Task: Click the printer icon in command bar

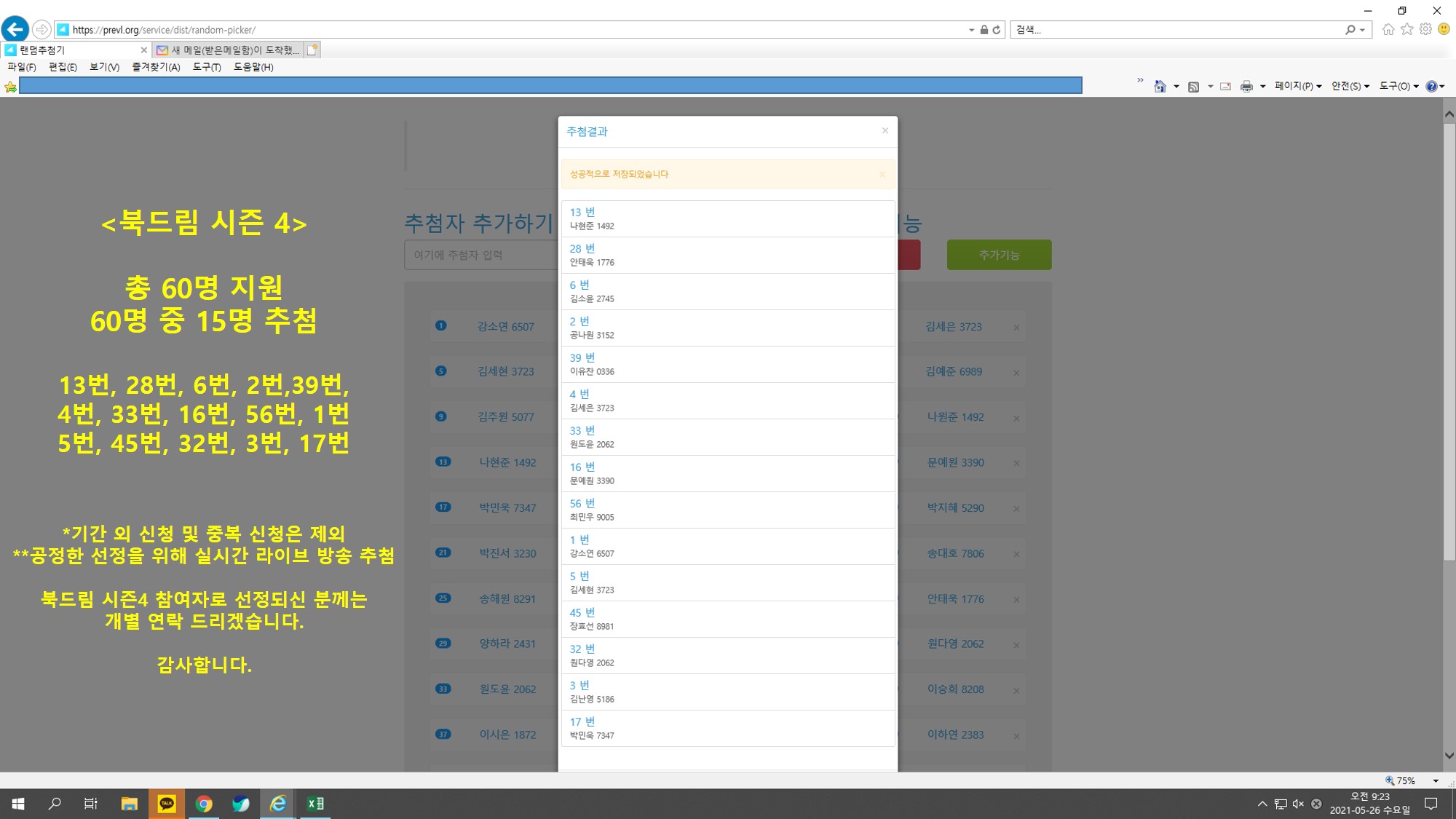Action: click(x=1246, y=87)
